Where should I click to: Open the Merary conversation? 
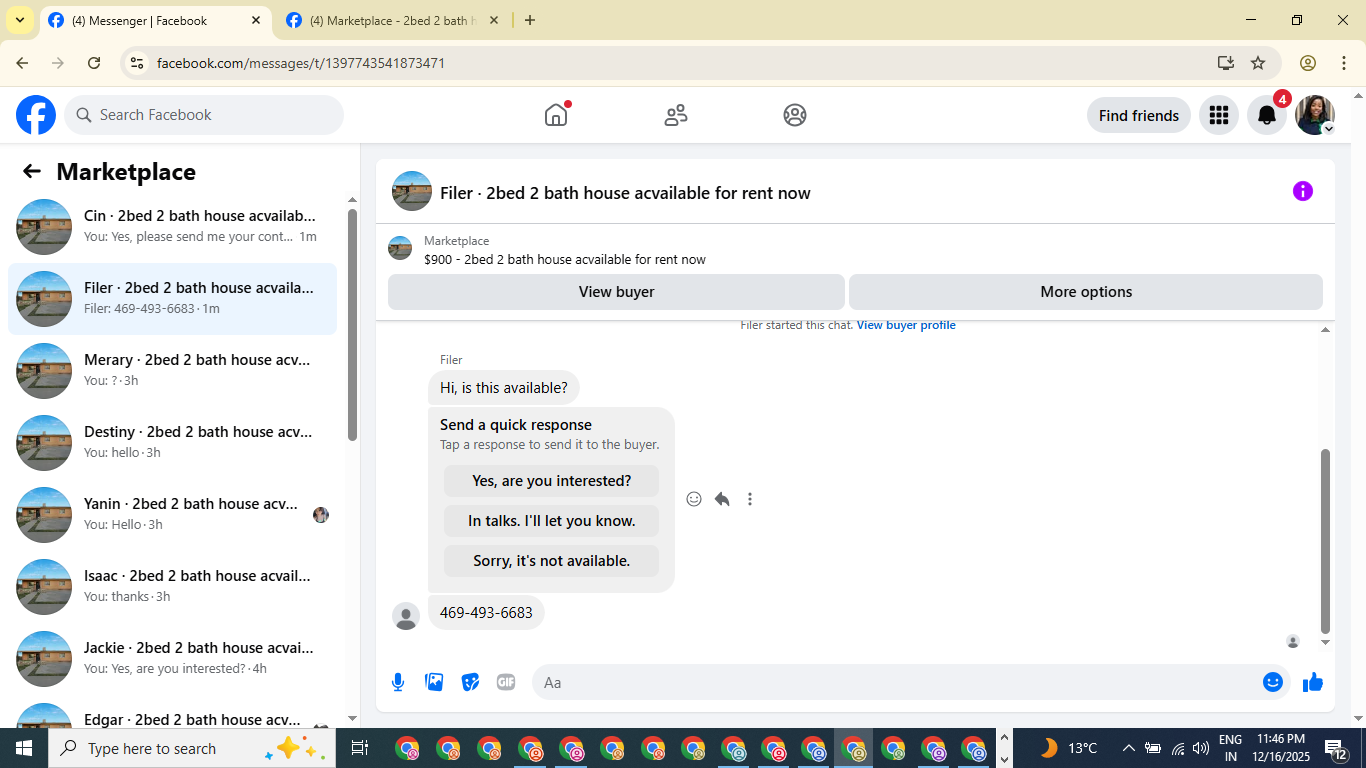click(x=172, y=371)
